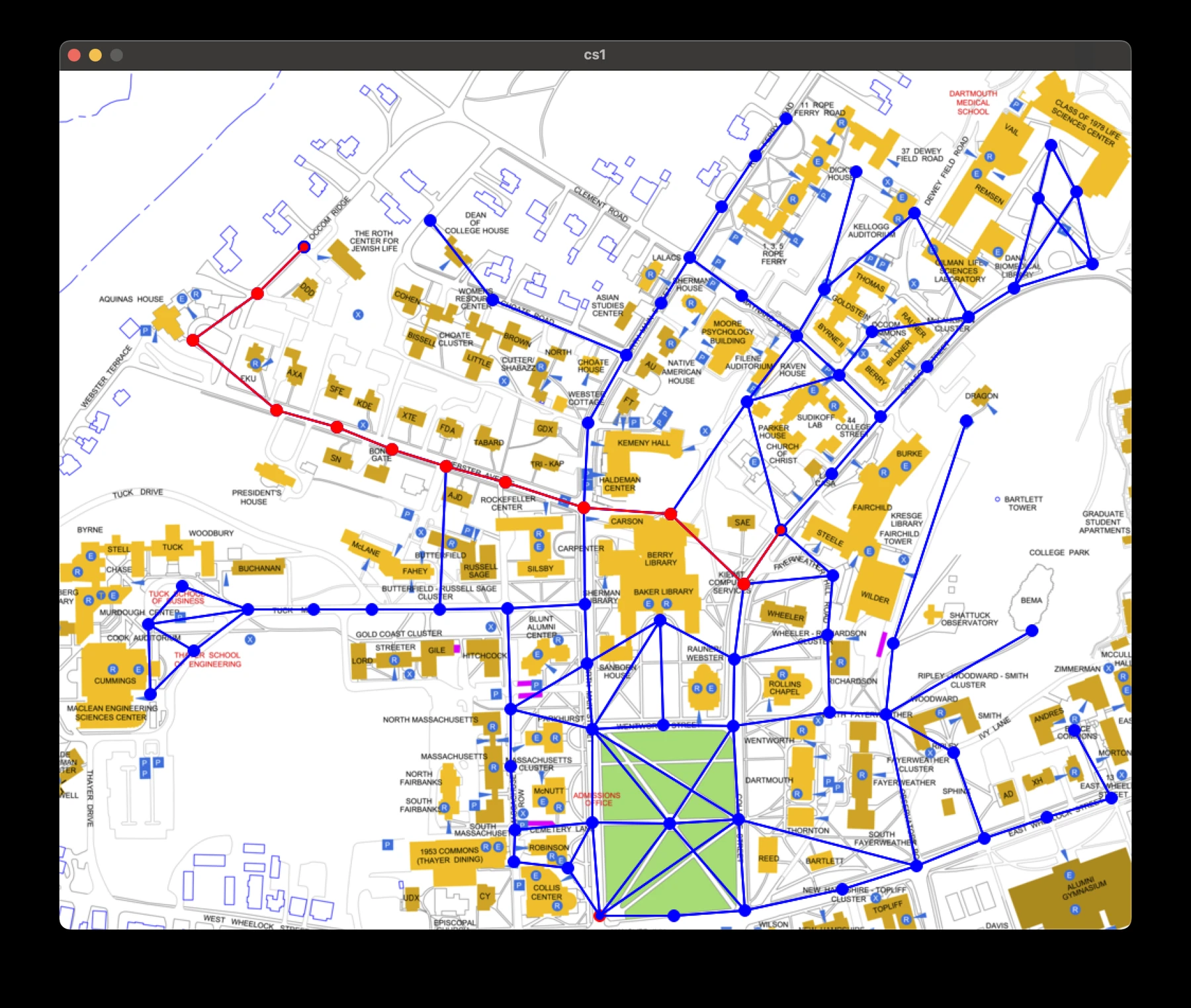Click parking icon beside Aquinas House
Image resolution: width=1191 pixels, height=1008 pixels.
coord(146,330)
